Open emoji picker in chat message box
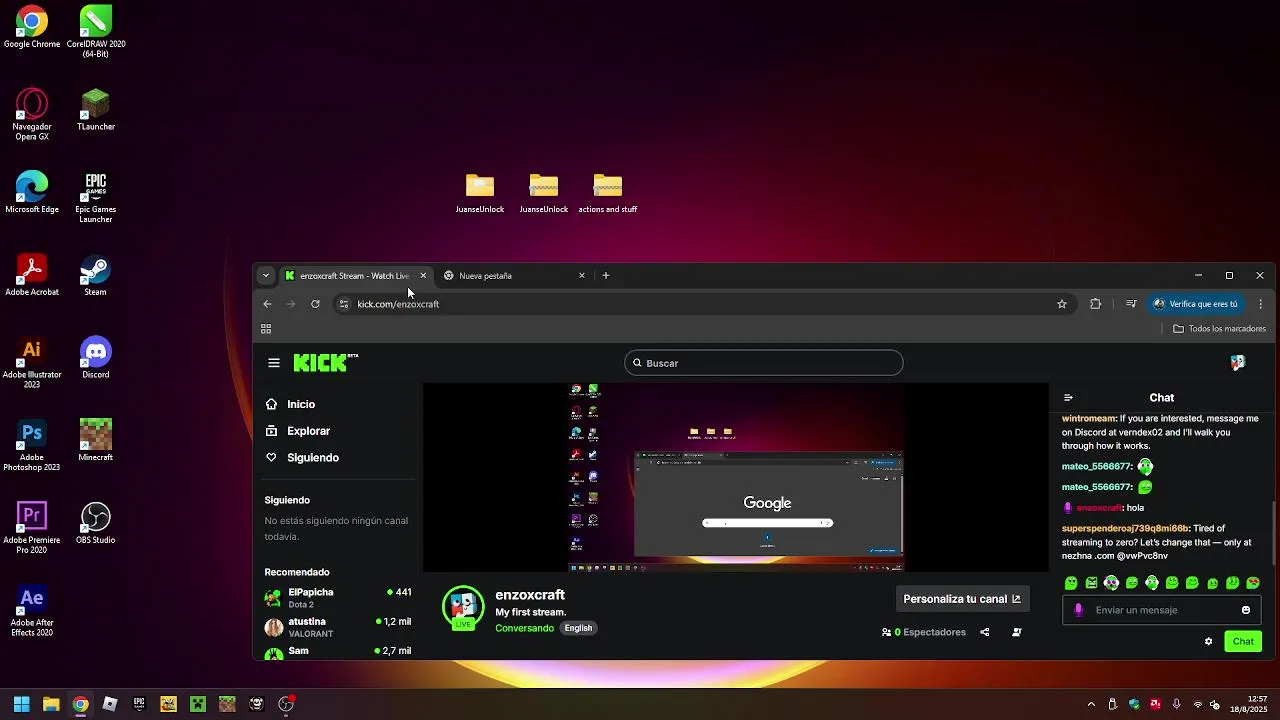 coord(1246,610)
